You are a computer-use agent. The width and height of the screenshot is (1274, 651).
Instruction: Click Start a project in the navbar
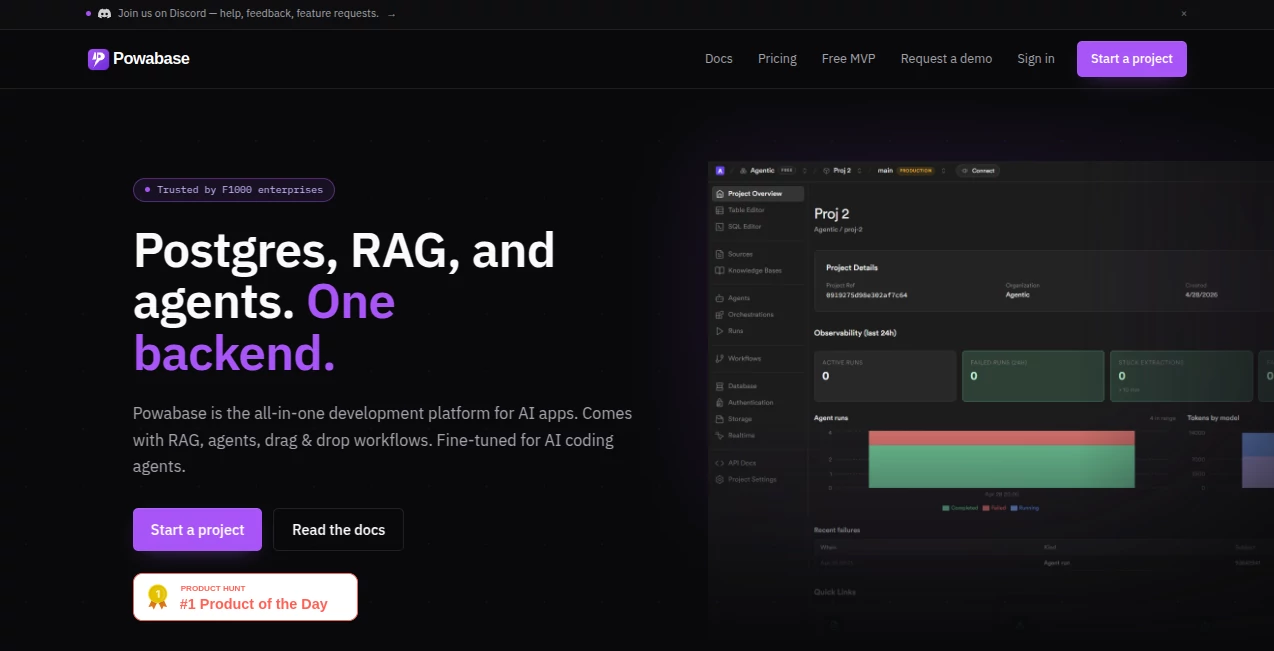click(1132, 59)
